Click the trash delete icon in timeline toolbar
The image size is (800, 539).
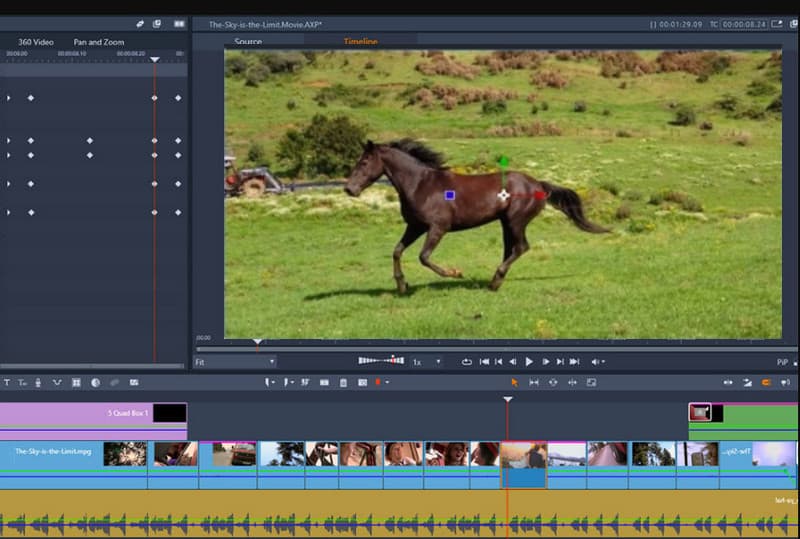pos(343,382)
